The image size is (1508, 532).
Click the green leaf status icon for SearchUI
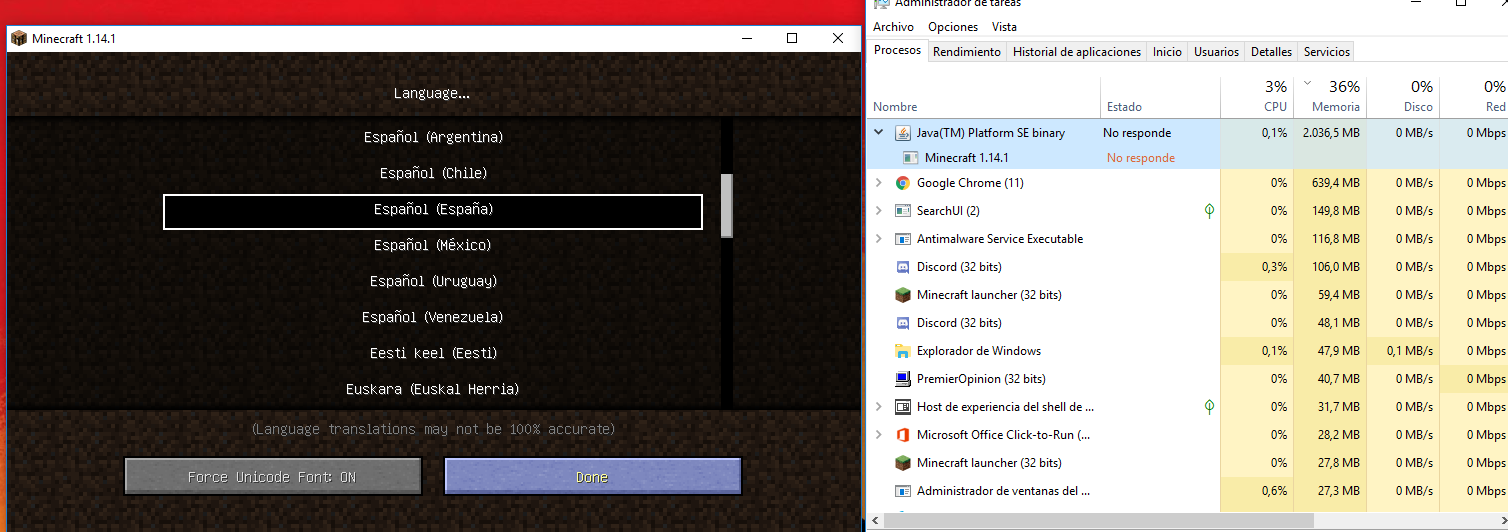pos(1209,211)
